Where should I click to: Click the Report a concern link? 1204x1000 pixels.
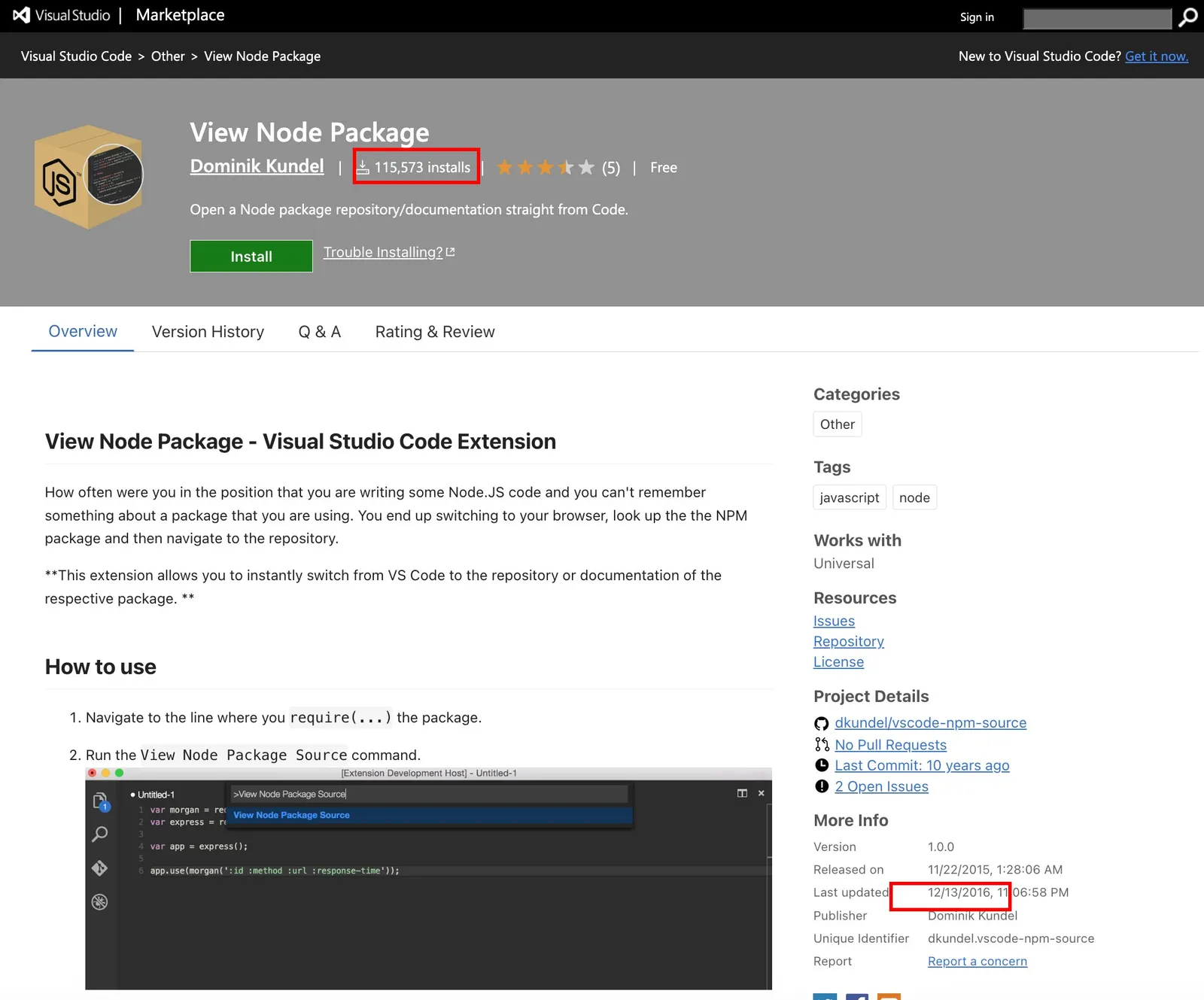[x=977, y=962]
